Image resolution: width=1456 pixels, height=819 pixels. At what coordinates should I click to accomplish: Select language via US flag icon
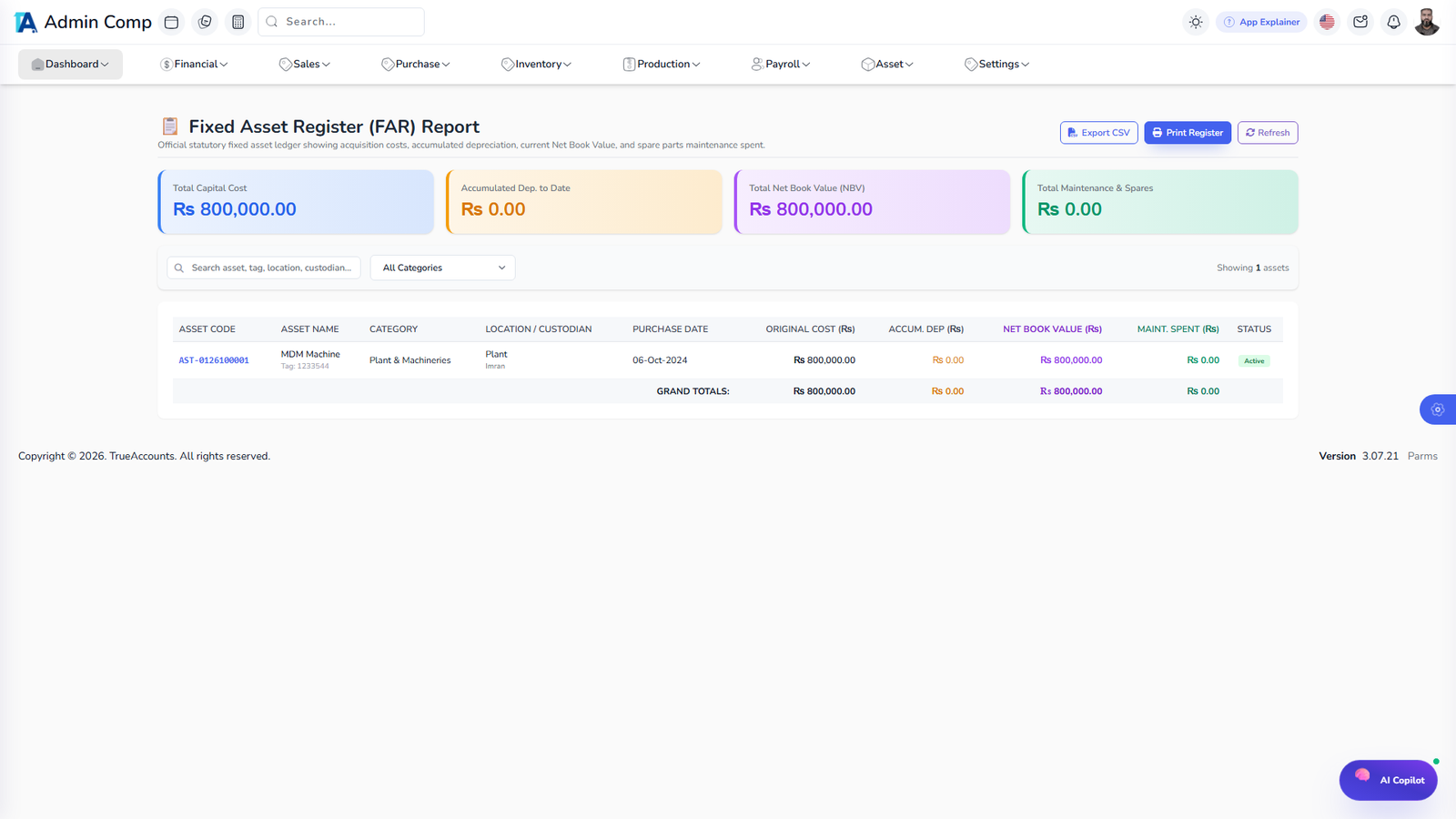click(1327, 22)
